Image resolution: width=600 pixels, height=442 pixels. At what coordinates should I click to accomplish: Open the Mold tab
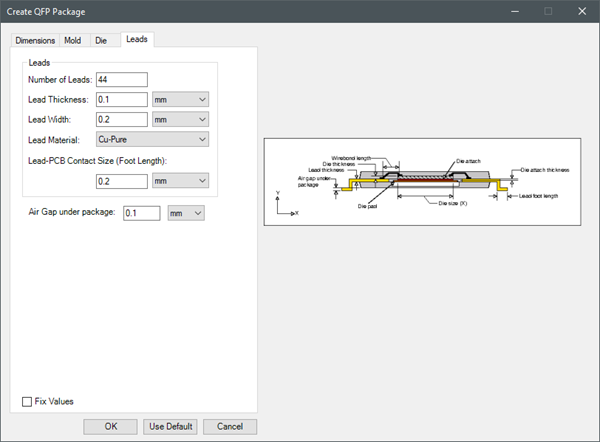point(73,40)
